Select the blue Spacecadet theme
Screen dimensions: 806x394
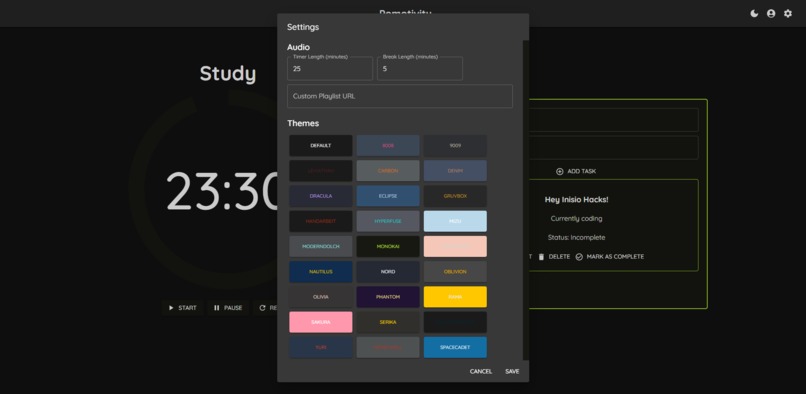(455, 347)
